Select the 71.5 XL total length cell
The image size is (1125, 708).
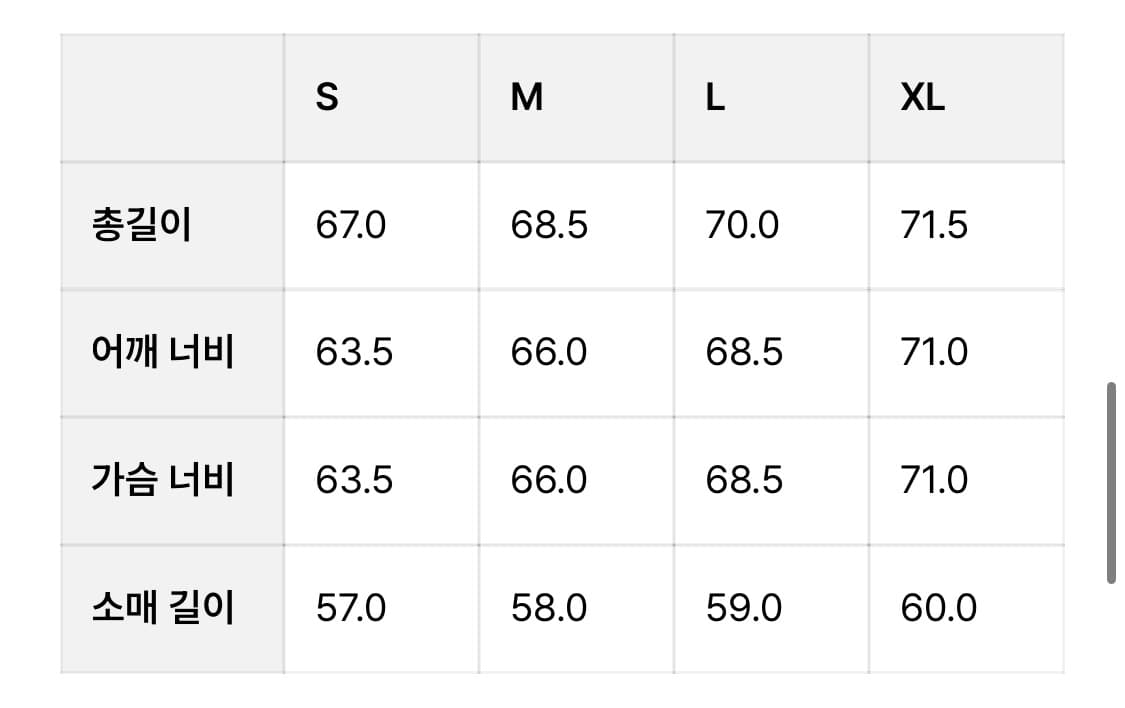(x=934, y=226)
